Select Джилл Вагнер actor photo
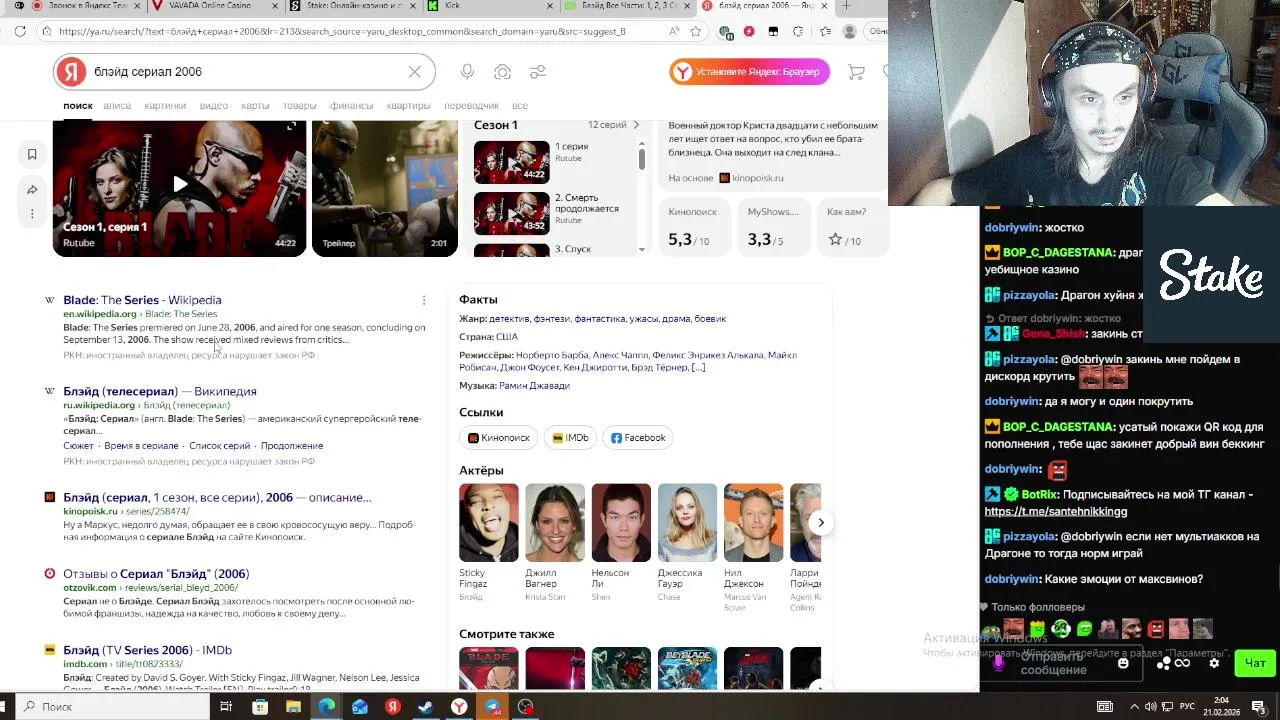This screenshot has width=1280, height=720. pos(555,523)
